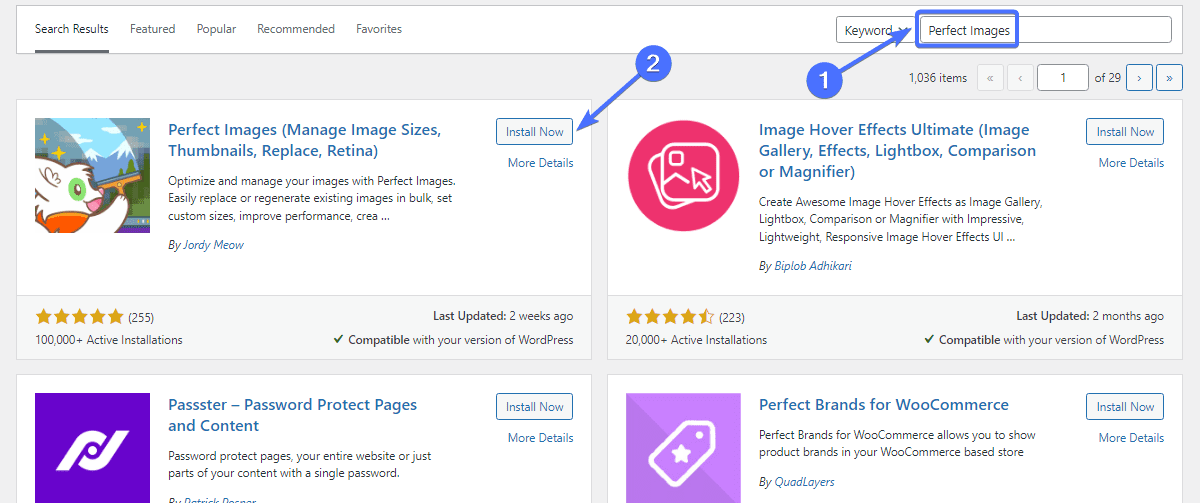Go to the next results page
This screenshot has width=1200, height=503.
(x=1139, y=77)
